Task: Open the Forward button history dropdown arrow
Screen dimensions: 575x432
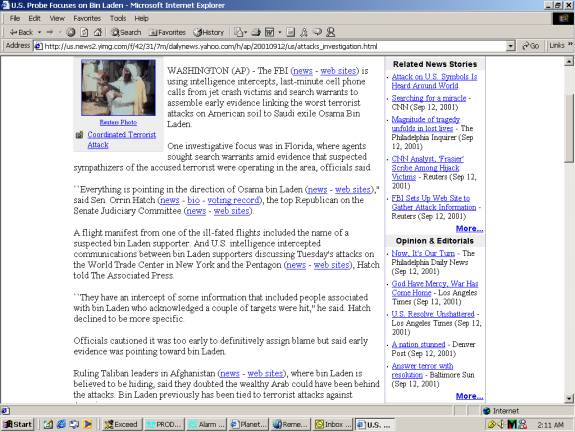Action: click(60, 32)
